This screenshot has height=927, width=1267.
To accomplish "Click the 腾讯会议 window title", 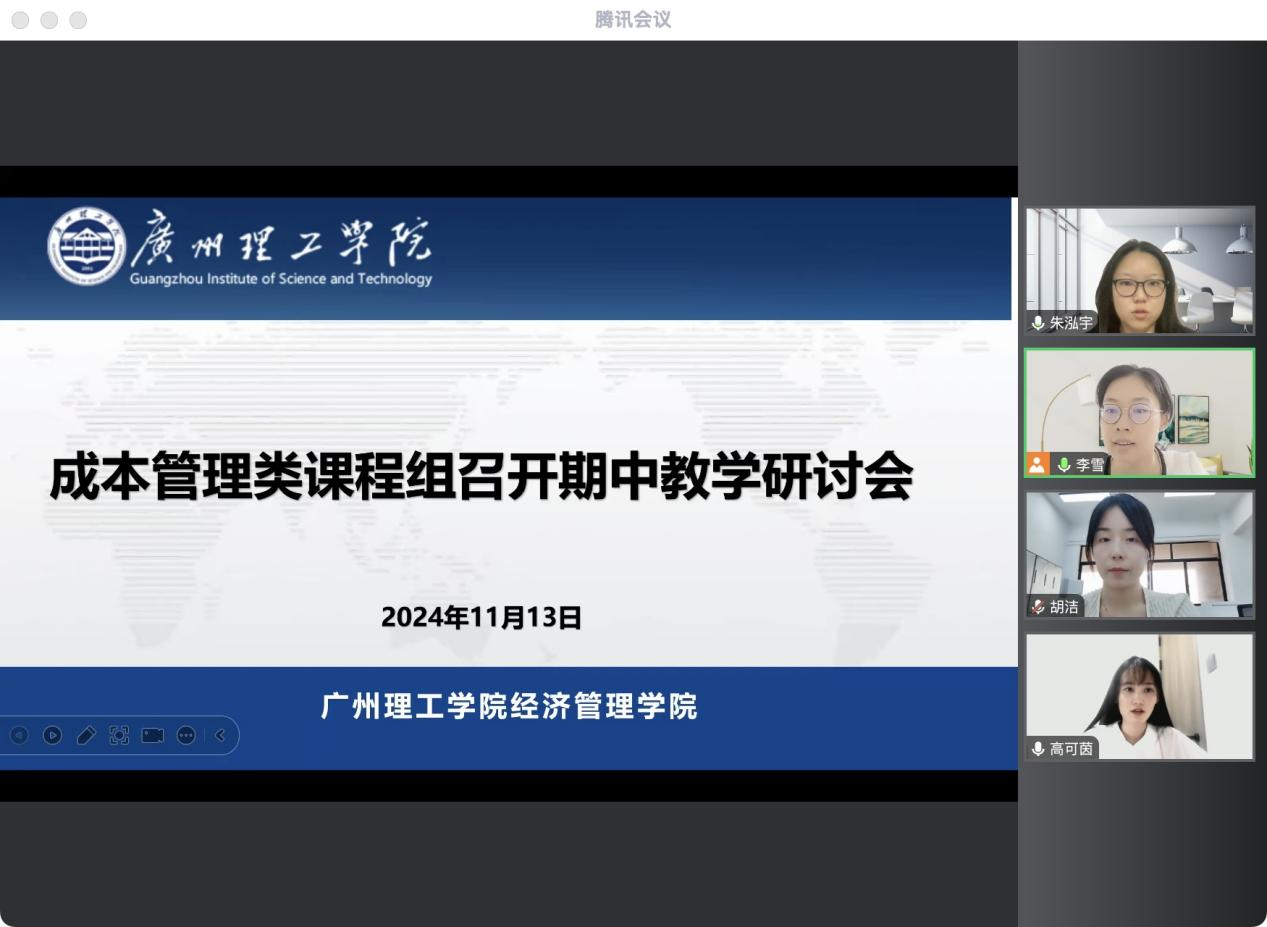I will (x=633, y=20).
